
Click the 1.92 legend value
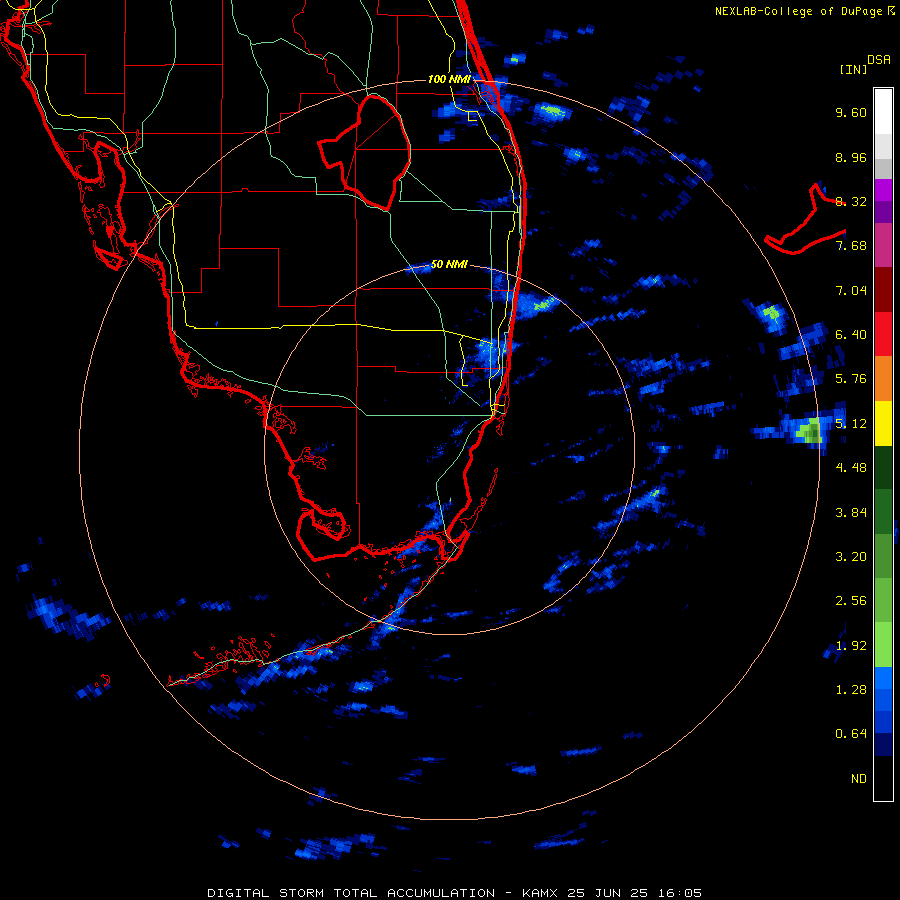coord(851,646)
